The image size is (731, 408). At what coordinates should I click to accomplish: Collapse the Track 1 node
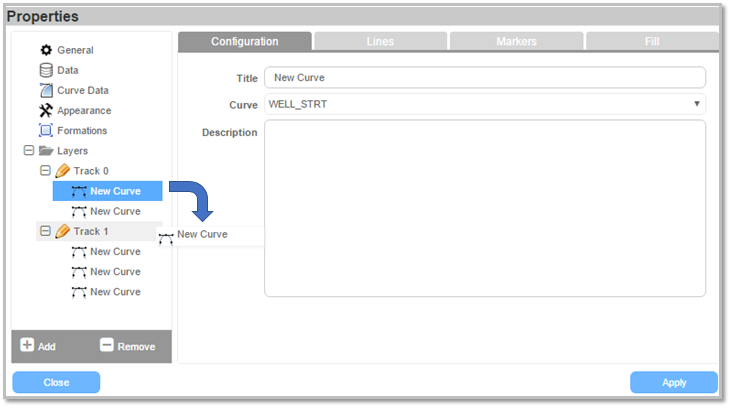tap(45, 231)
